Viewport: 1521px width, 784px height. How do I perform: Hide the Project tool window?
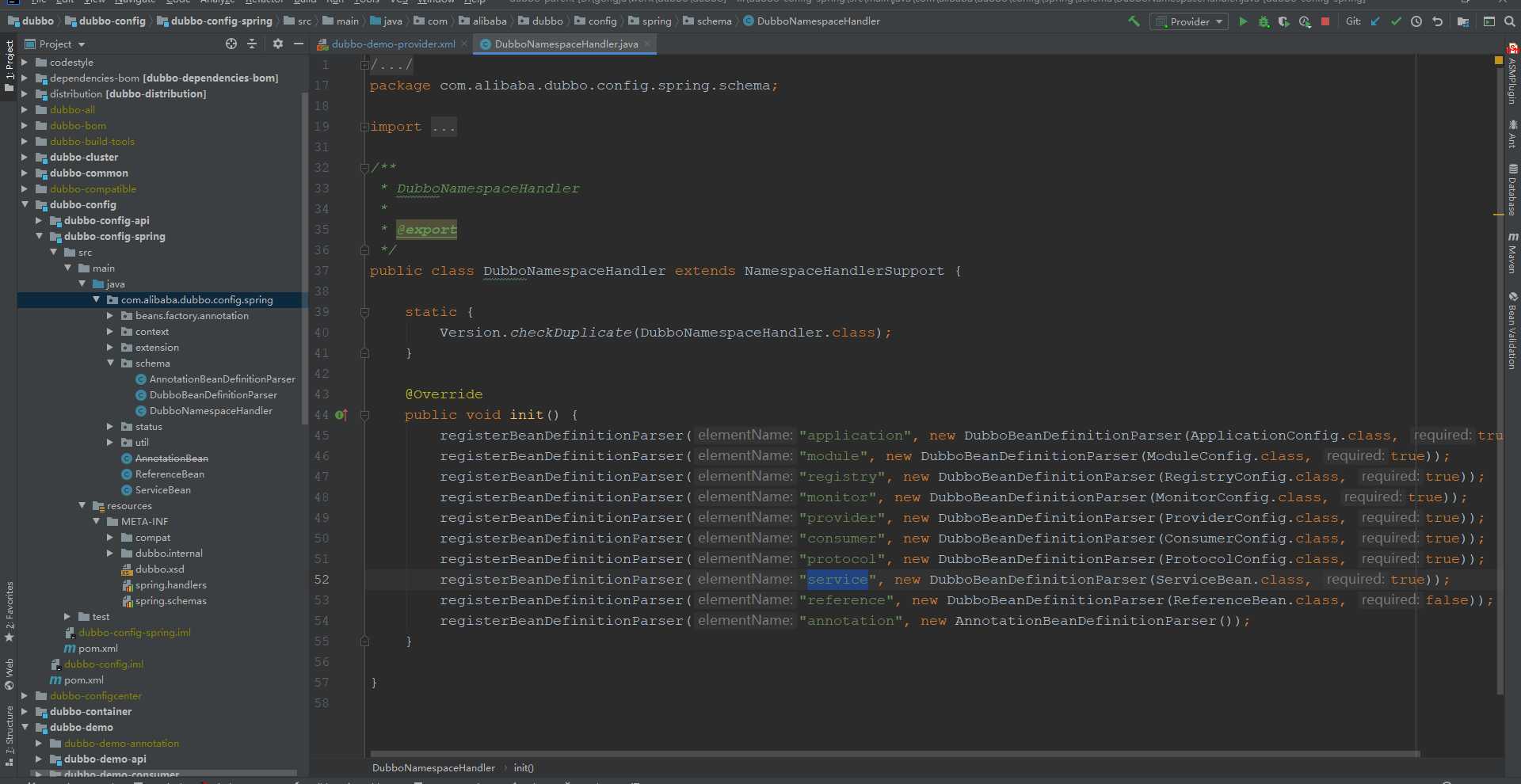pos(299,44)
